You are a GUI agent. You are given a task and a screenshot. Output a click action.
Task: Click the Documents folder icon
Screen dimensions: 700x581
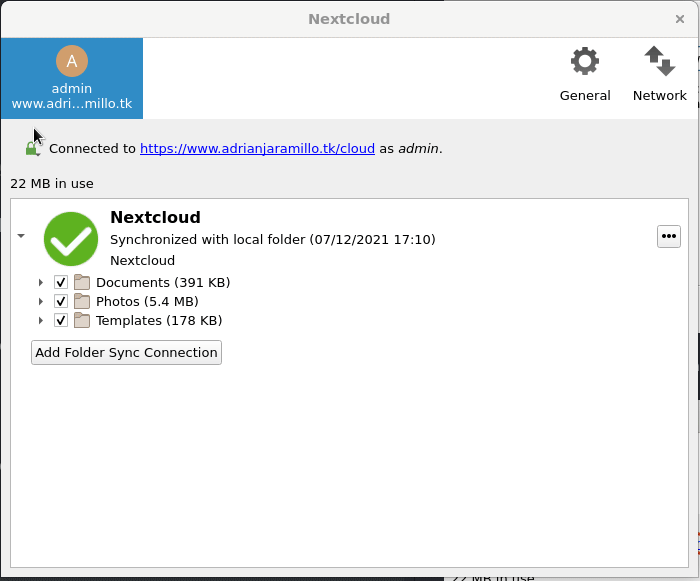82,282
